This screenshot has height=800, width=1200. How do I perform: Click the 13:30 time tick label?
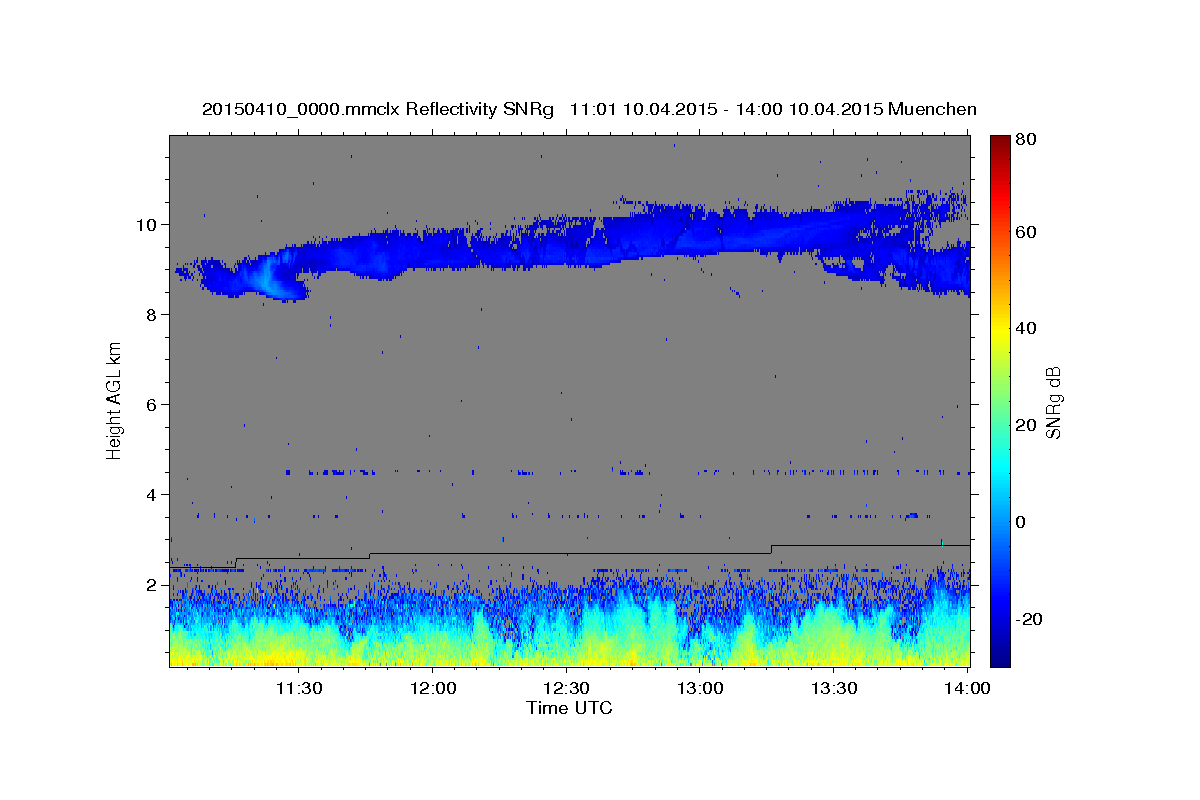[833, 688]
